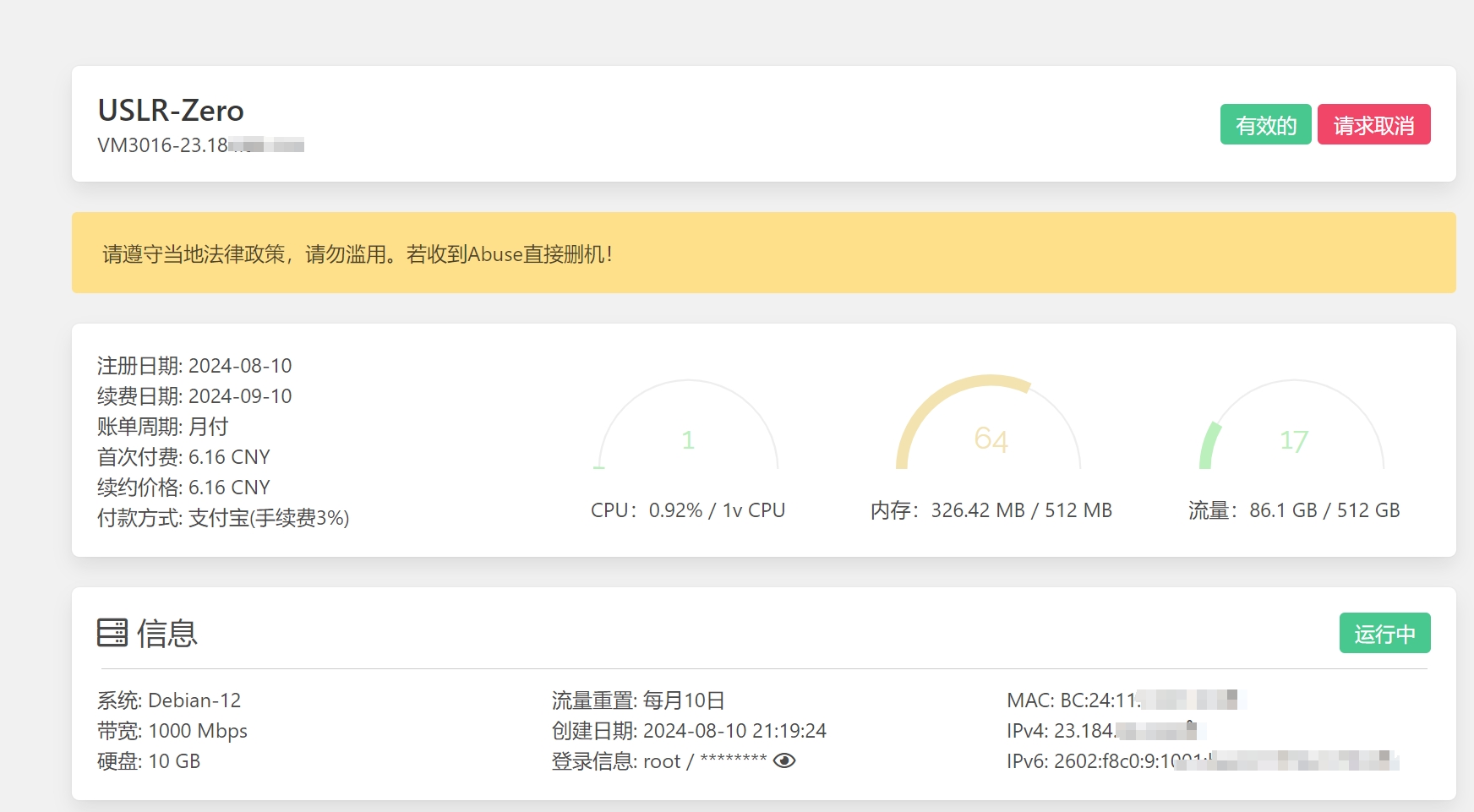1474x812 pixels.
Task: Select the 注册日期: 2024-08-10 line
Action: tap(194, 366)
